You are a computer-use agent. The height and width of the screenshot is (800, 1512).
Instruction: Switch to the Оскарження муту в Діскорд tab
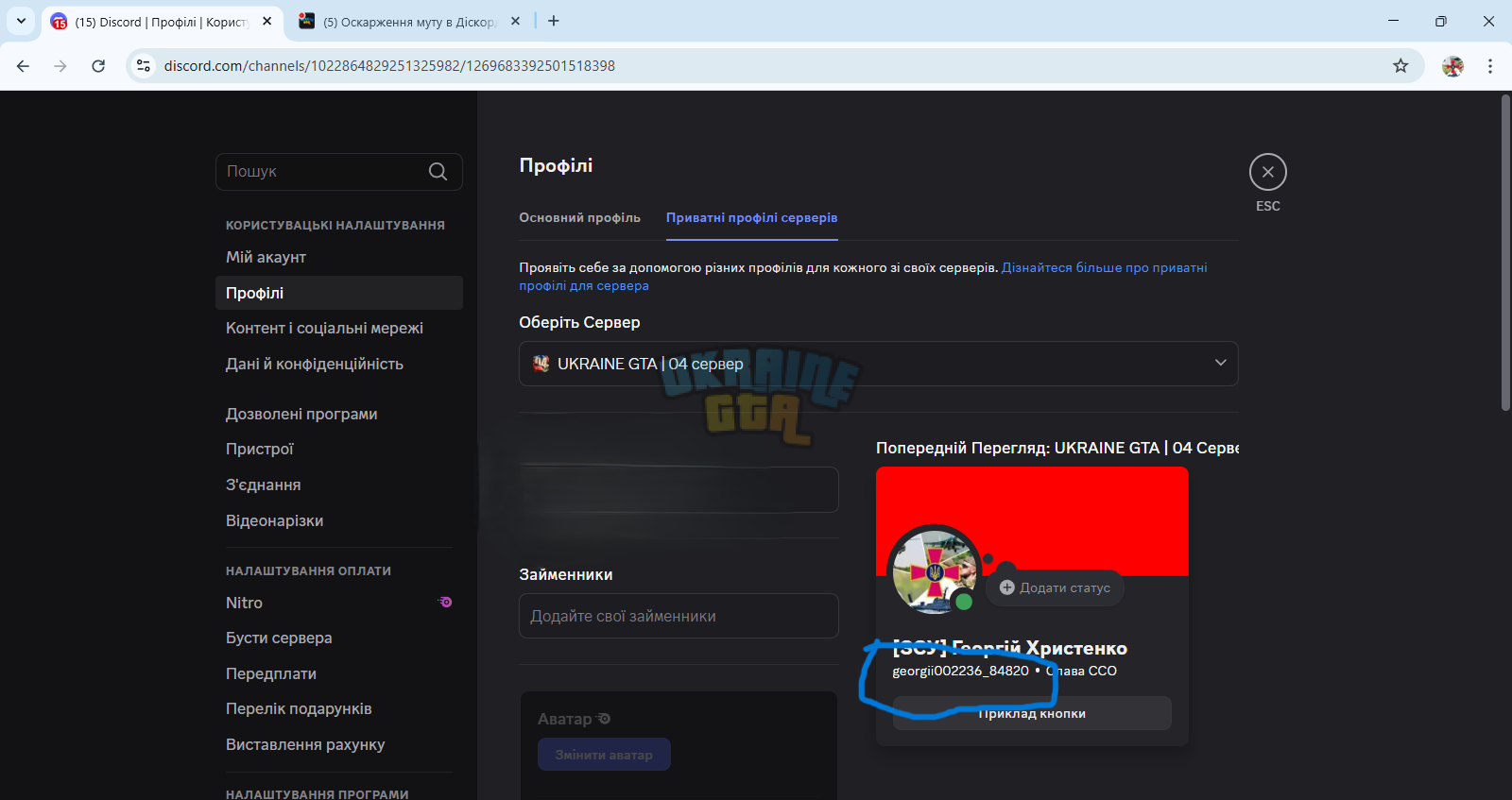click(409, 21)
